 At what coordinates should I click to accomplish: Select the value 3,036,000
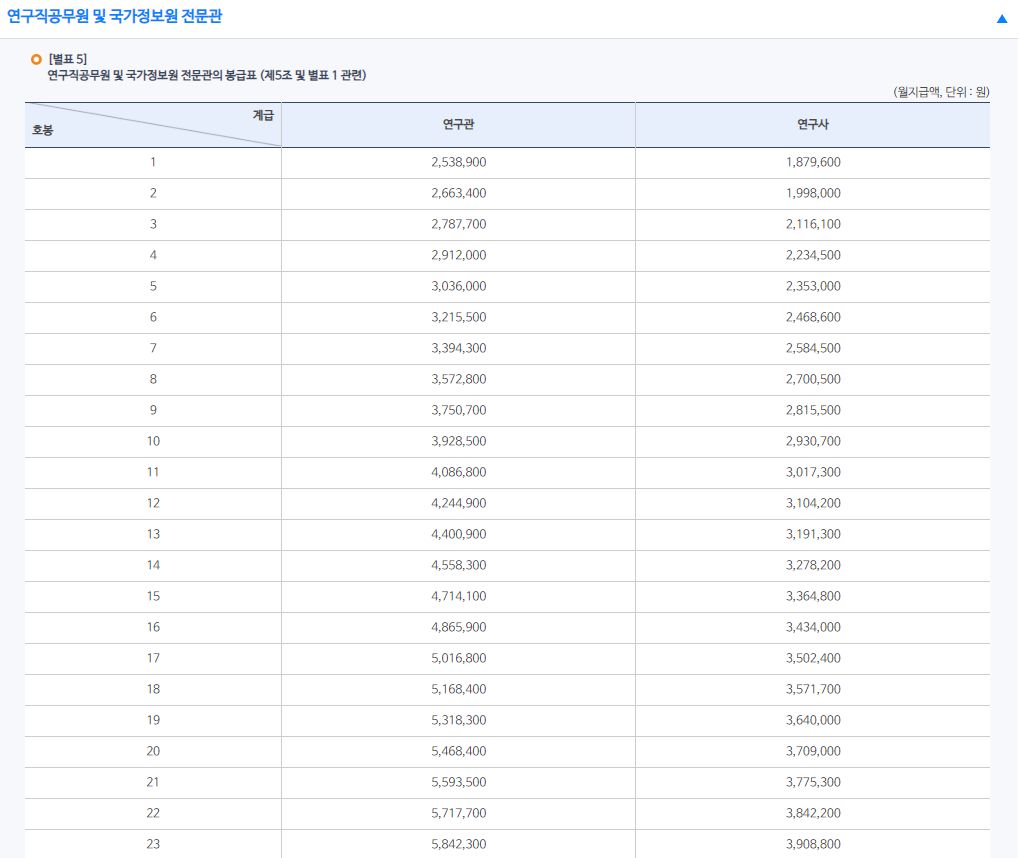[x=459, y=286]
